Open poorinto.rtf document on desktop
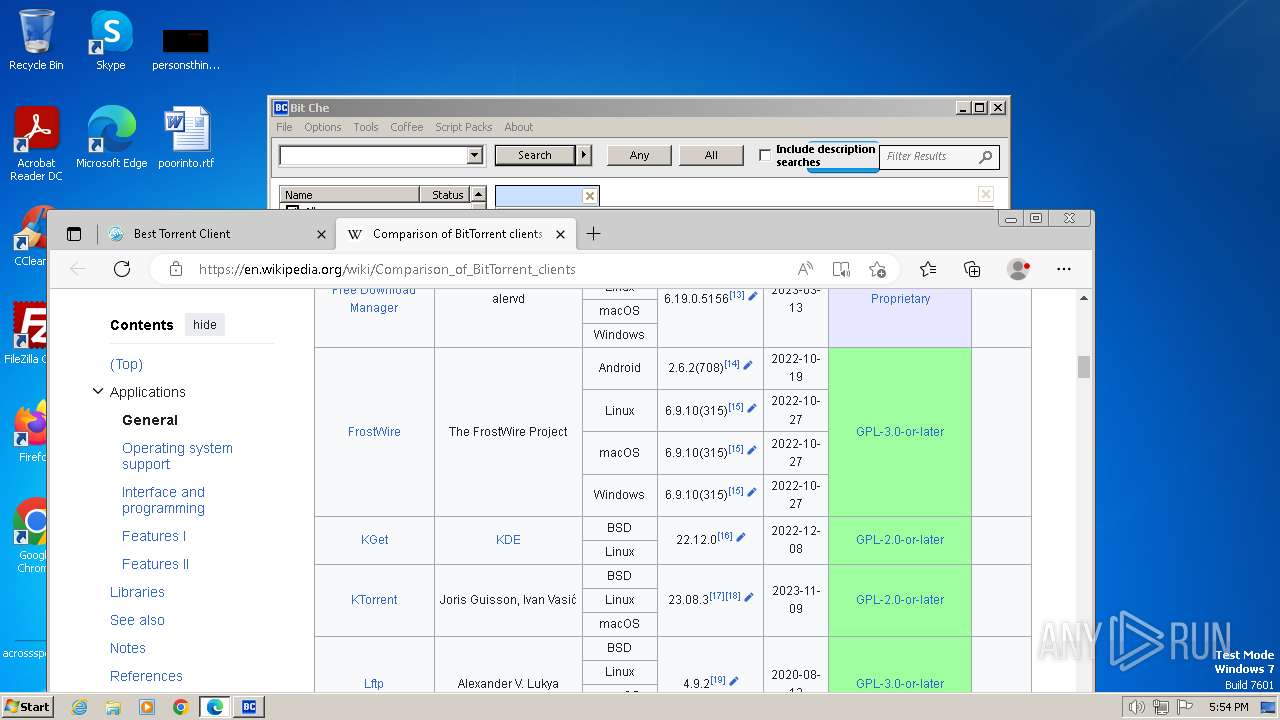The image size is (1280, 720). pyautogui.click(x=186, y=138)
